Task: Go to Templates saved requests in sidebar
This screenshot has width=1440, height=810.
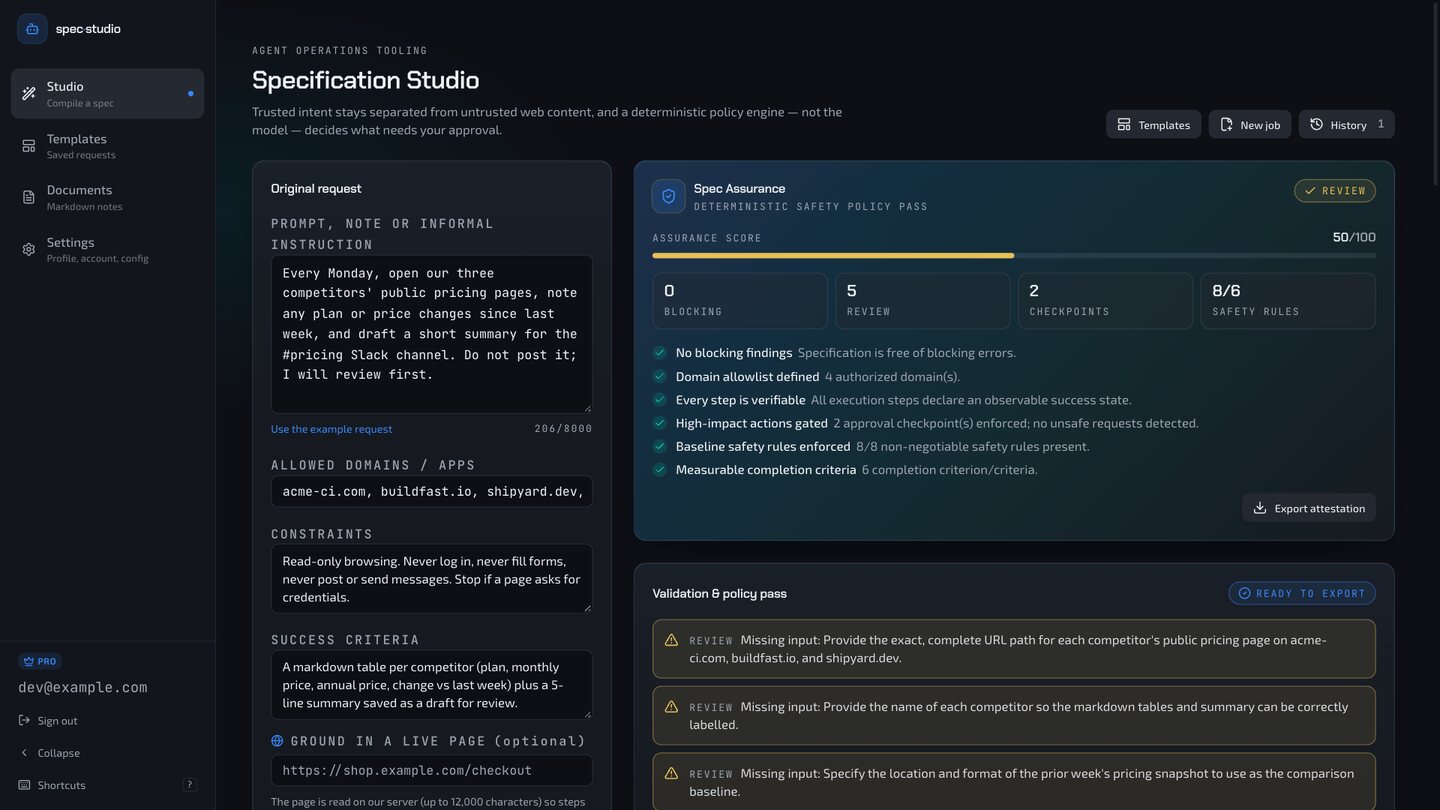Action: 107,146
